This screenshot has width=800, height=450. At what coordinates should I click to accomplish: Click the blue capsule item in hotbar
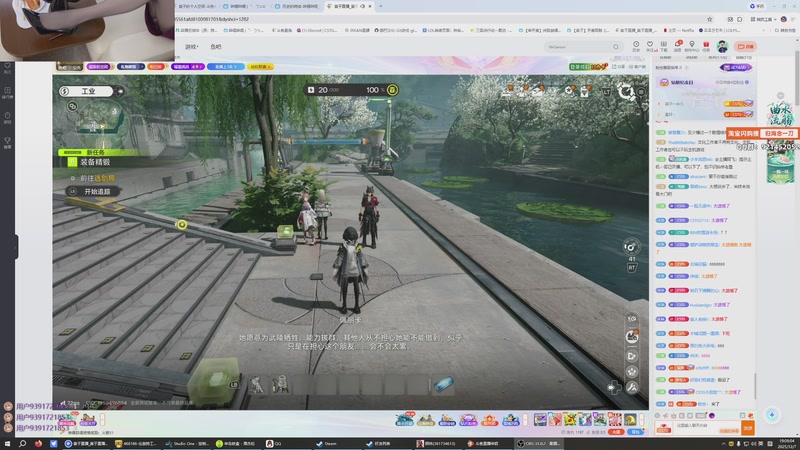[x=443, y=384]
